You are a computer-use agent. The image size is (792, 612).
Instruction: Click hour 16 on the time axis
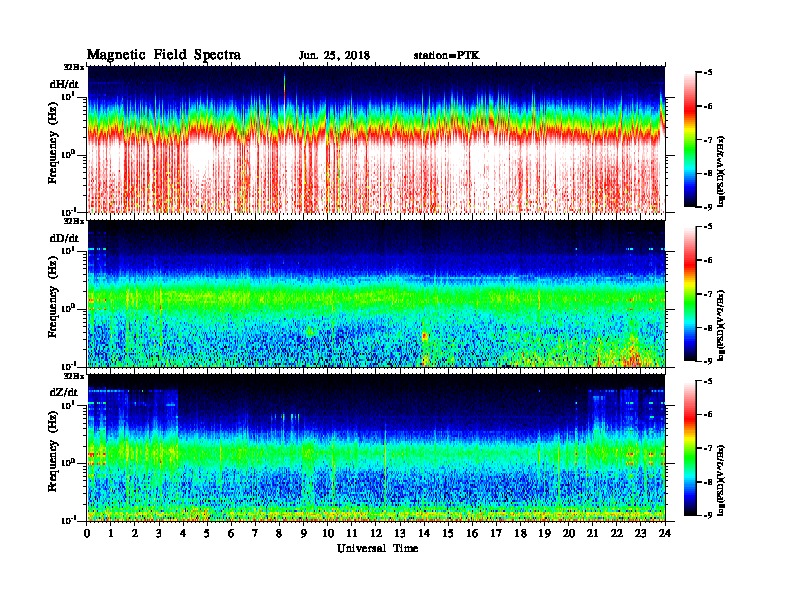coord(473,534)
